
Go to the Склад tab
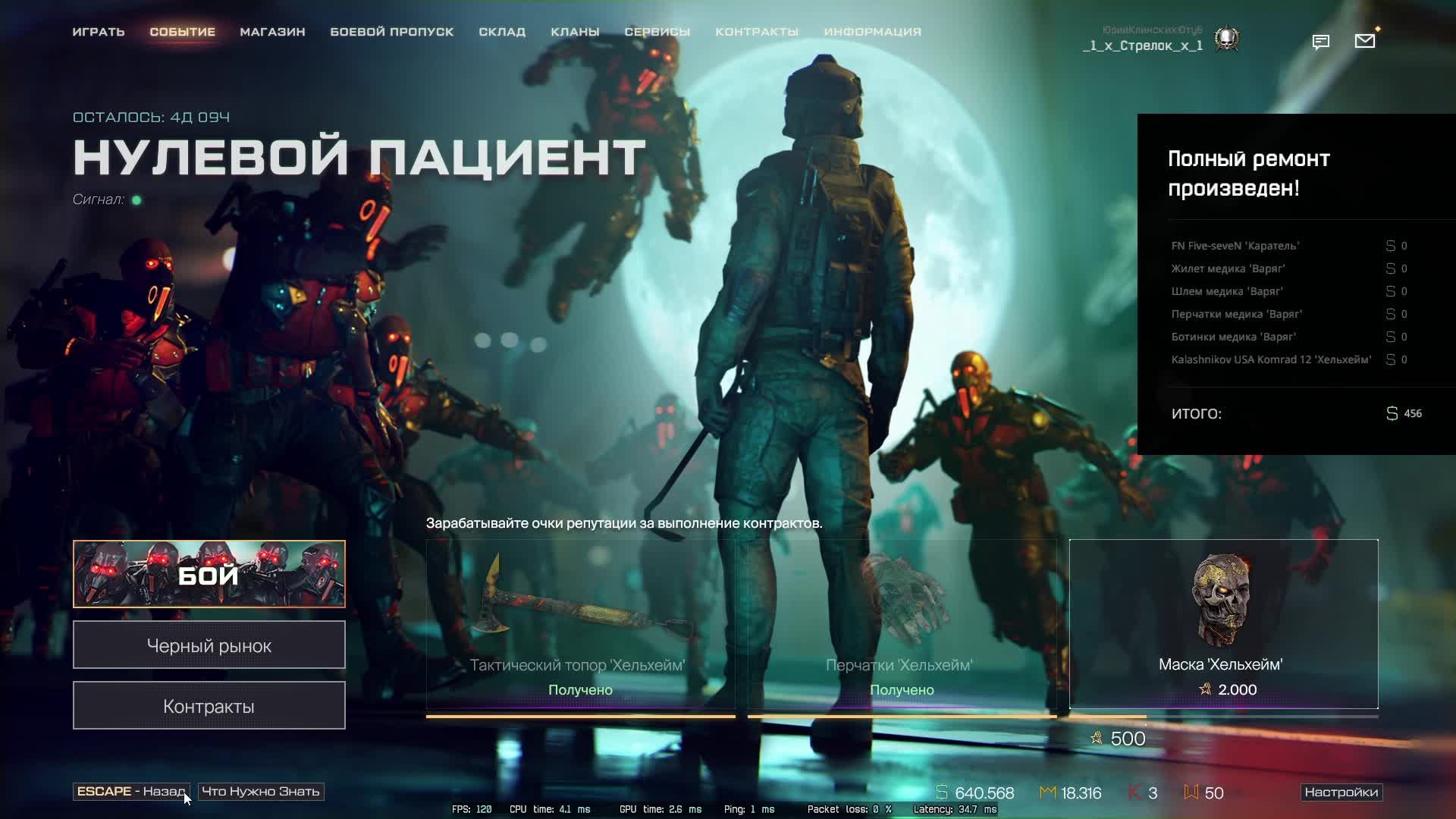(501, 32)
